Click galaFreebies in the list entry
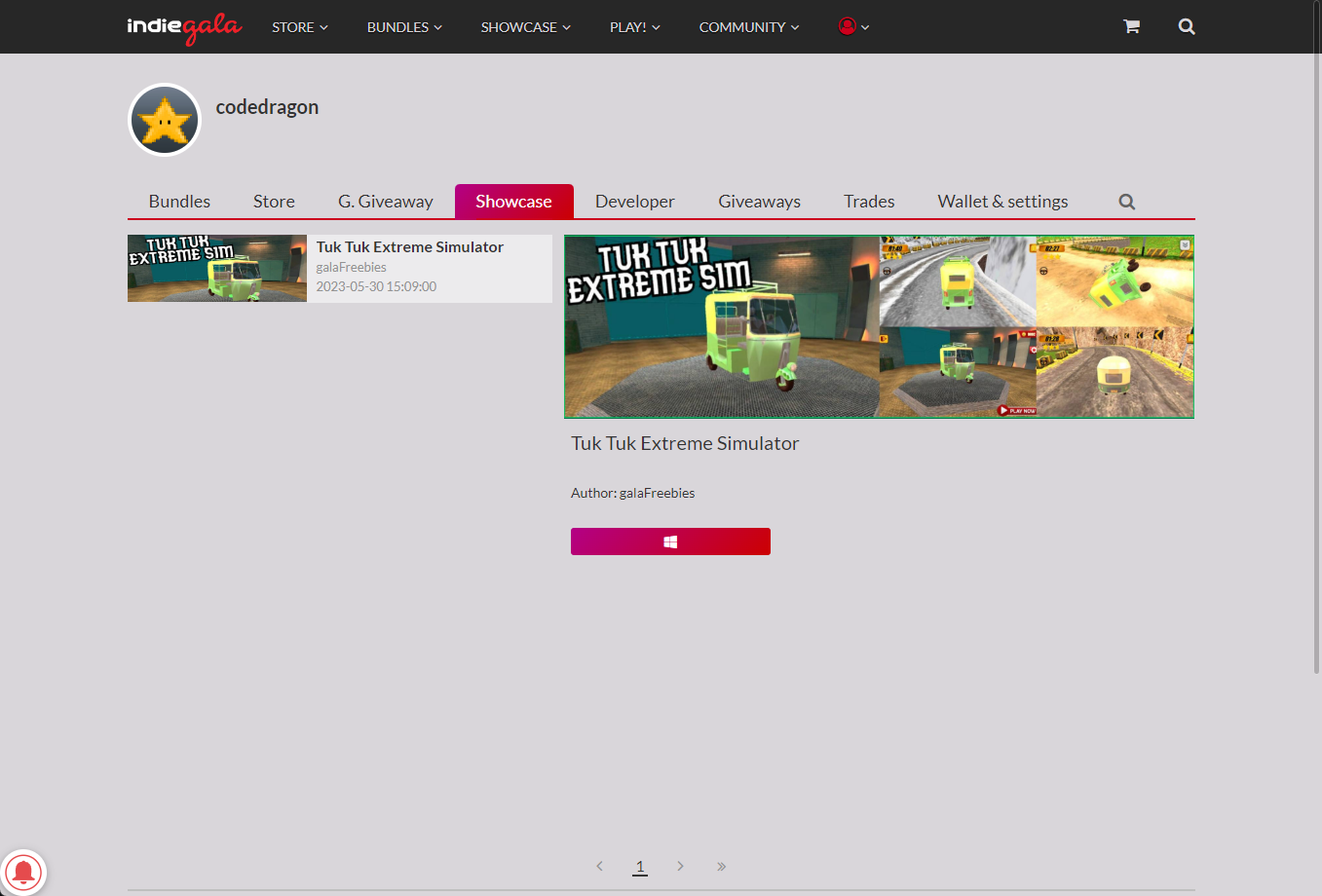Screen dimensions: 1322x896 click(x=352, y=267)
